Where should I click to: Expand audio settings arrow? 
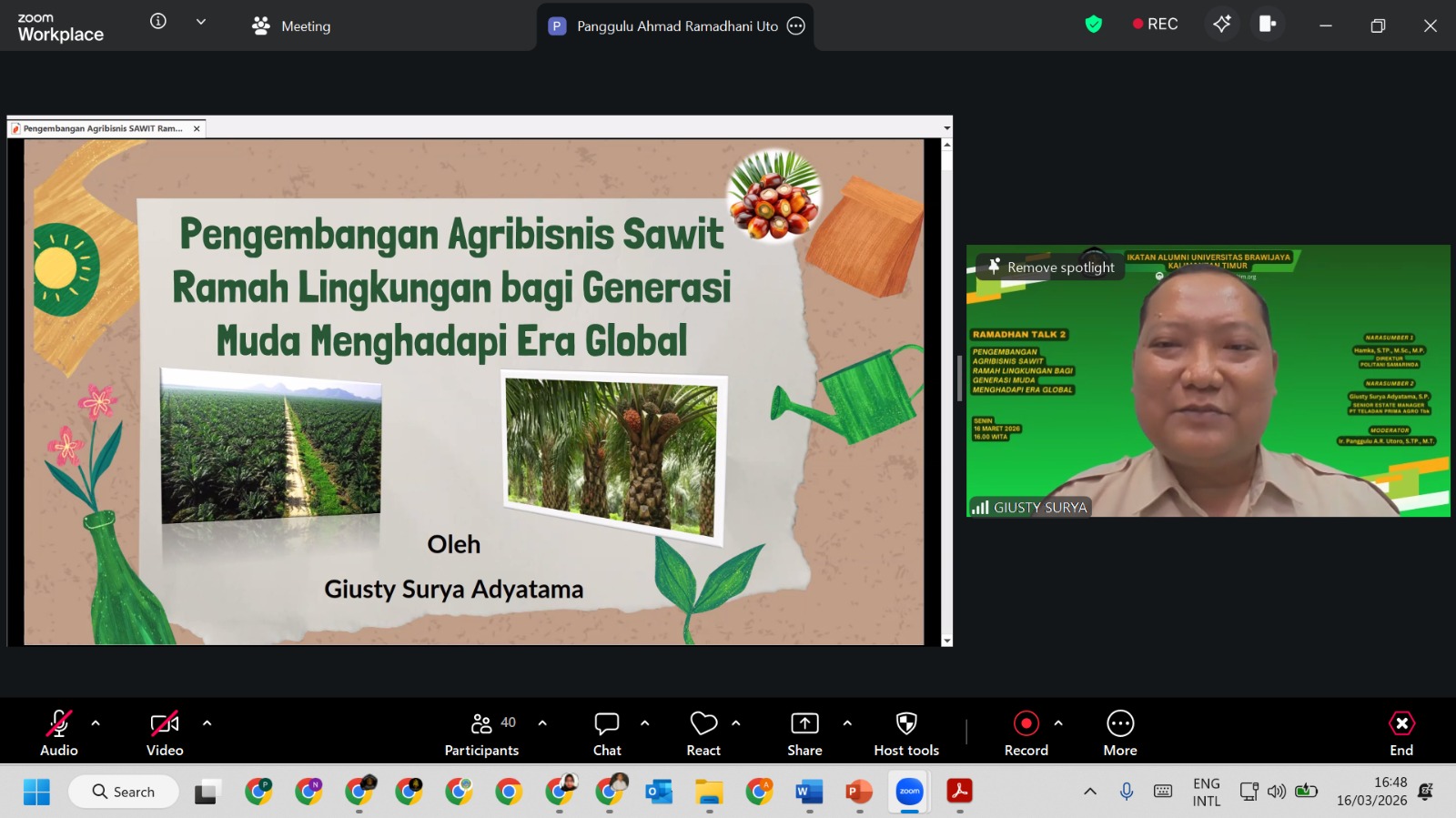click(96, 723)
